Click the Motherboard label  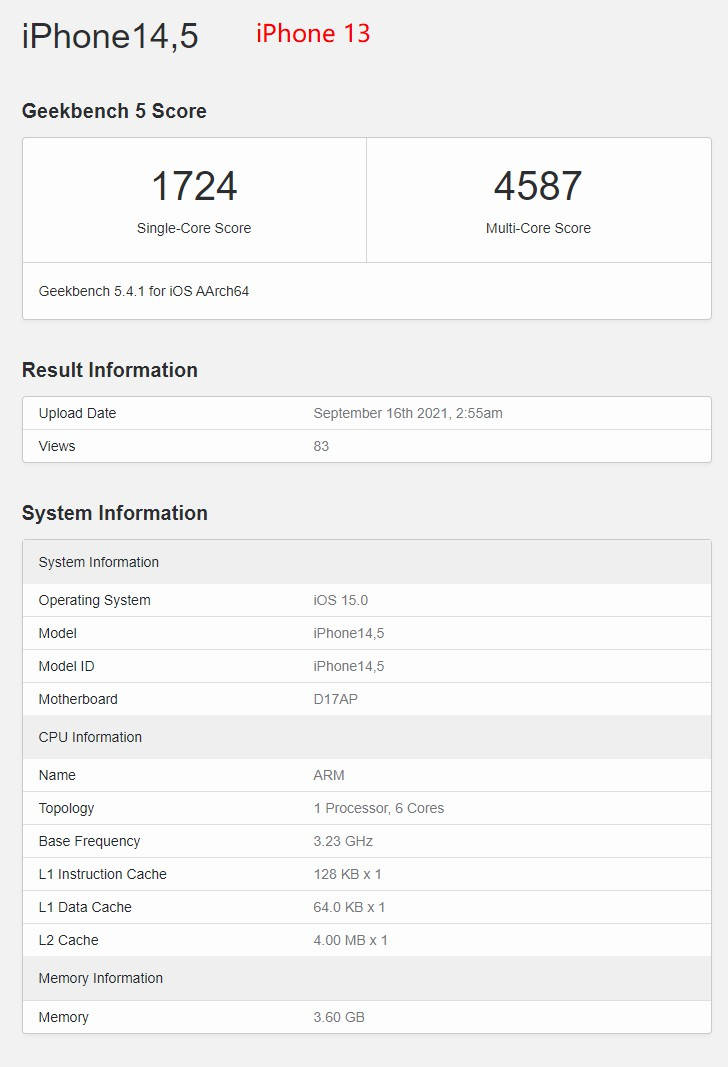point(78,699)
